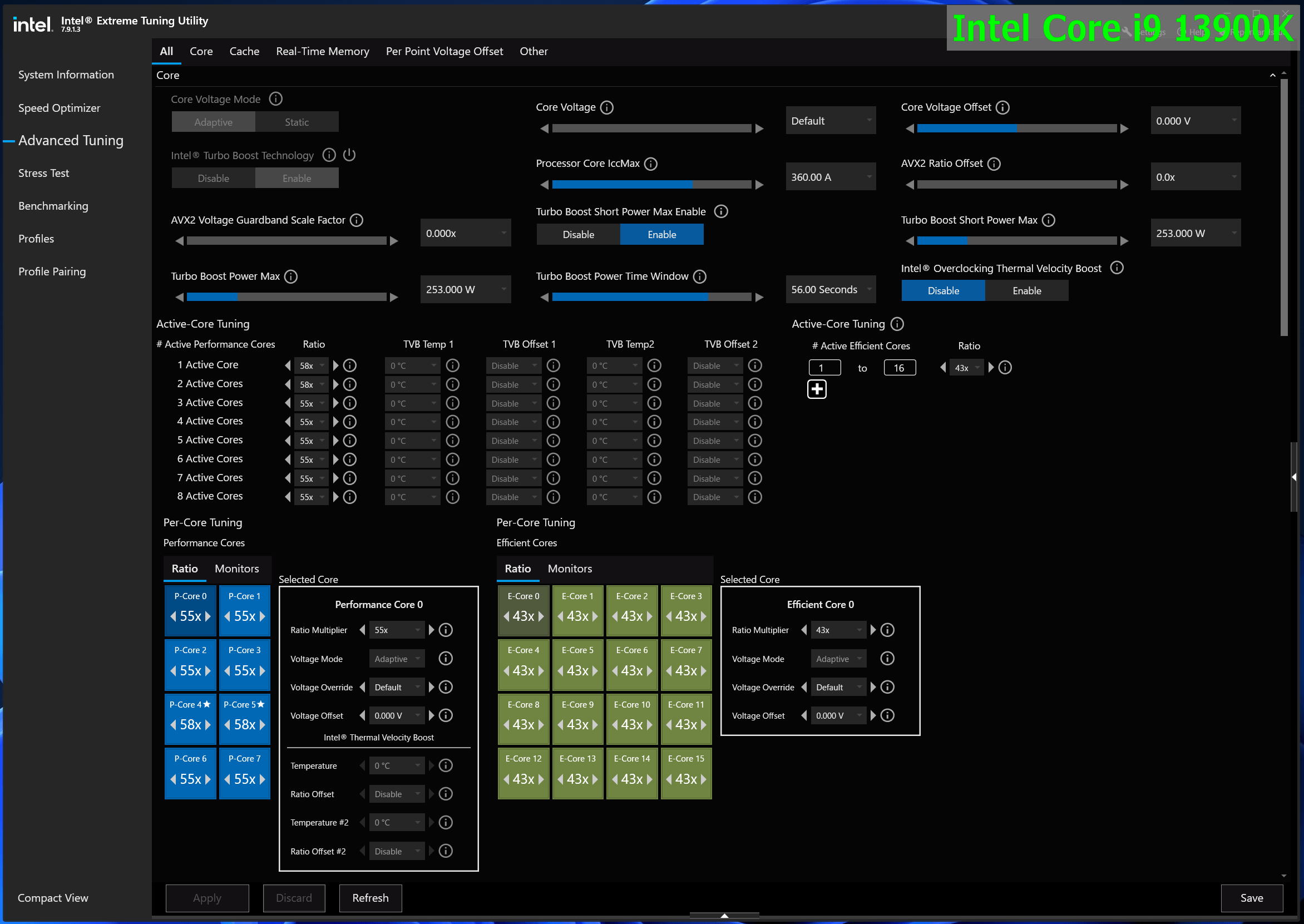The height and width of the screenshot is (924, 1304).
Task: Show Turbo Boost Power Max info
Action: click(x=291, y=276)
